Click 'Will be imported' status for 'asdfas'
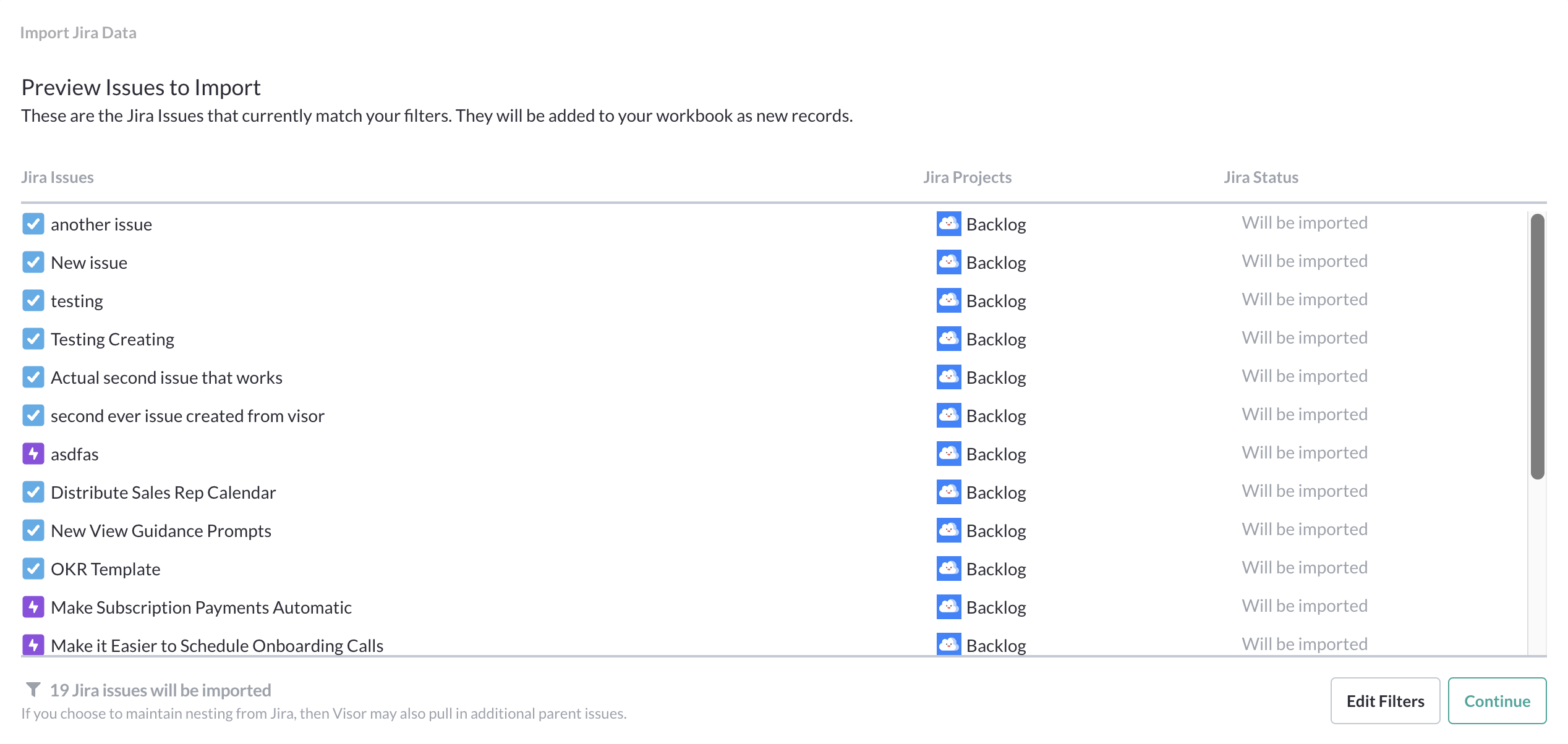The height and width of the screenshot is (744, 1568). pyautogui.click(x=1305, y=452)
